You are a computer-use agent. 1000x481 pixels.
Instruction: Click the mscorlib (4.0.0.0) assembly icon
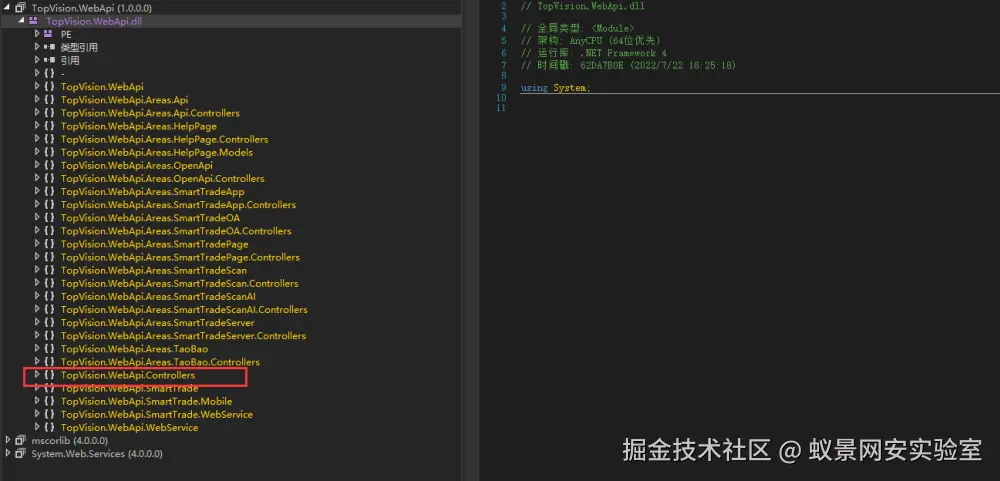click(x=20, y=440)
